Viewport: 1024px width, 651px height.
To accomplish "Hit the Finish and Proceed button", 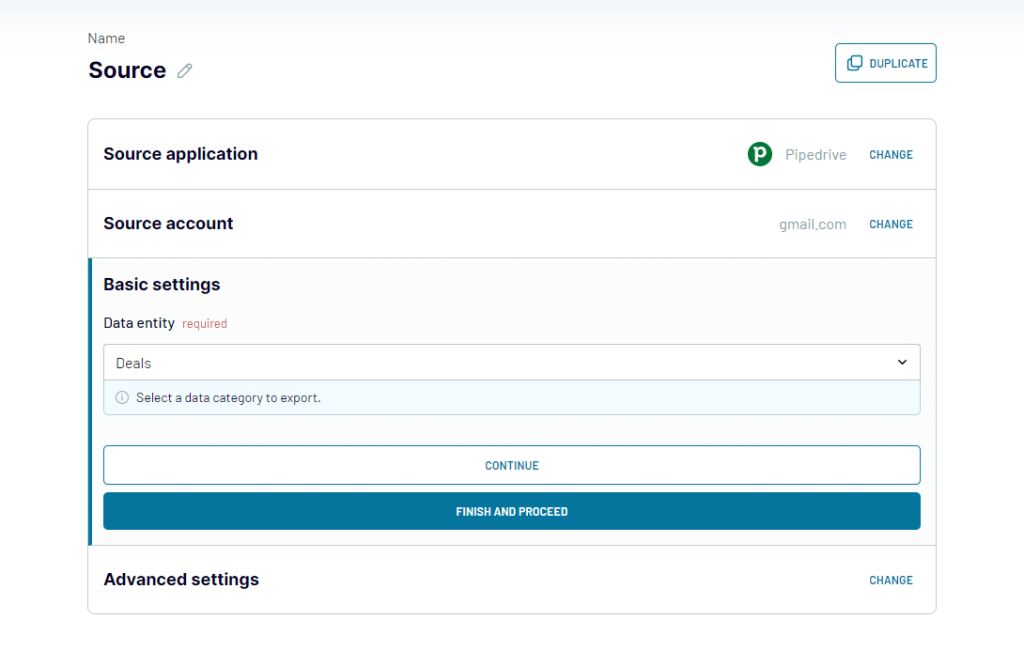I will (x=511, y=511).
